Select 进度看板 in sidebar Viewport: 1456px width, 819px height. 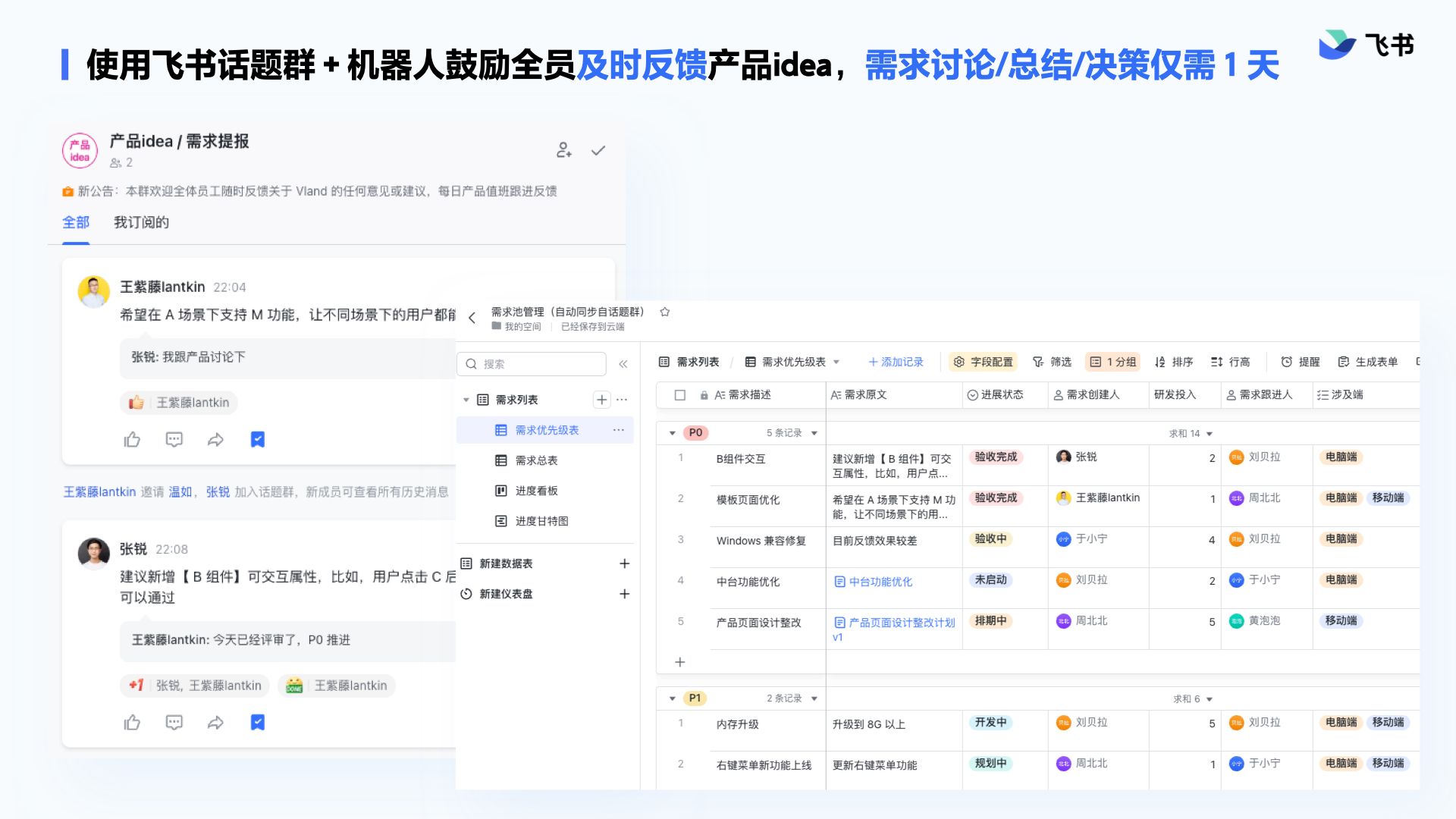pos(536,491)
